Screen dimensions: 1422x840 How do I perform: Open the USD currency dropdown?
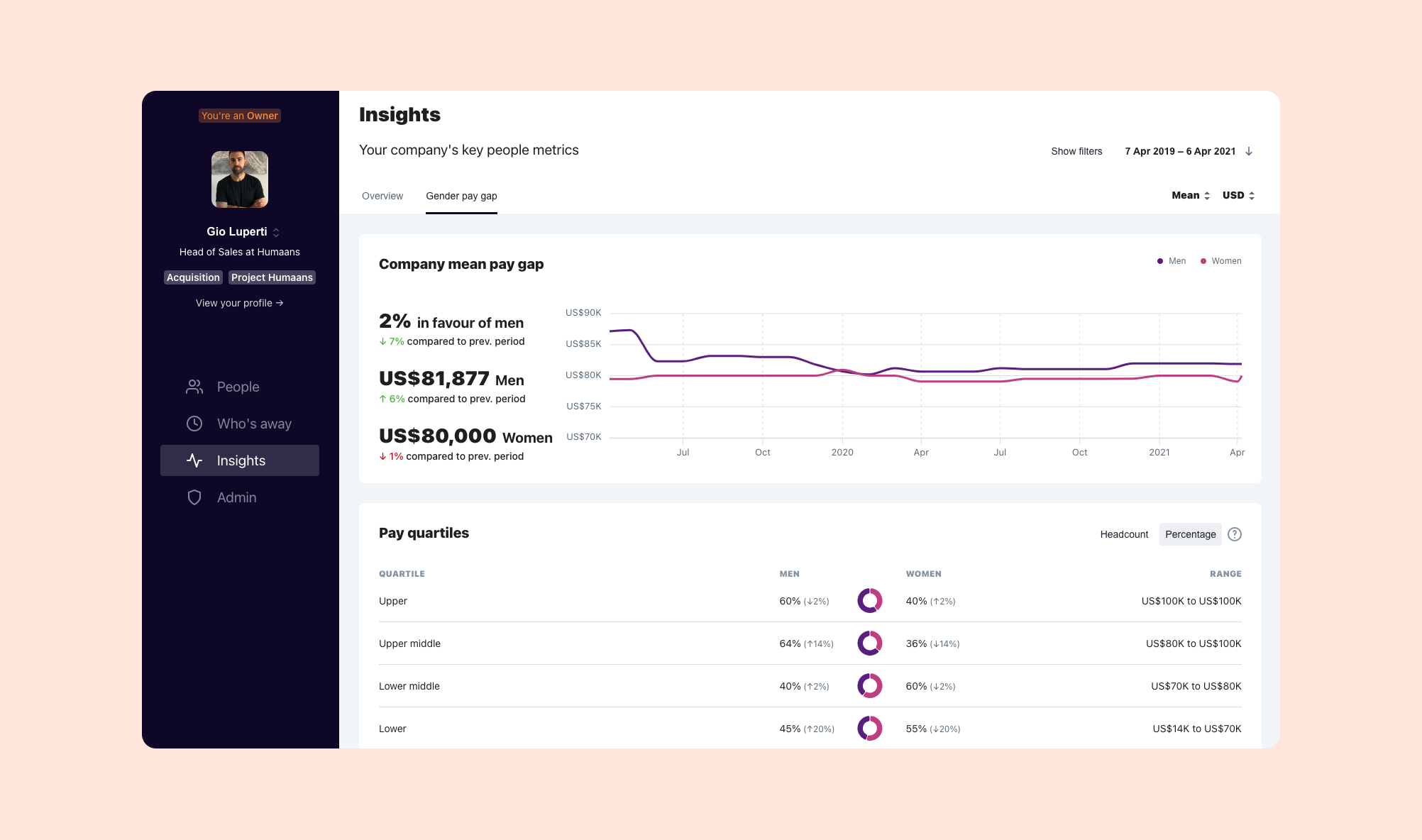point(1238,195)
